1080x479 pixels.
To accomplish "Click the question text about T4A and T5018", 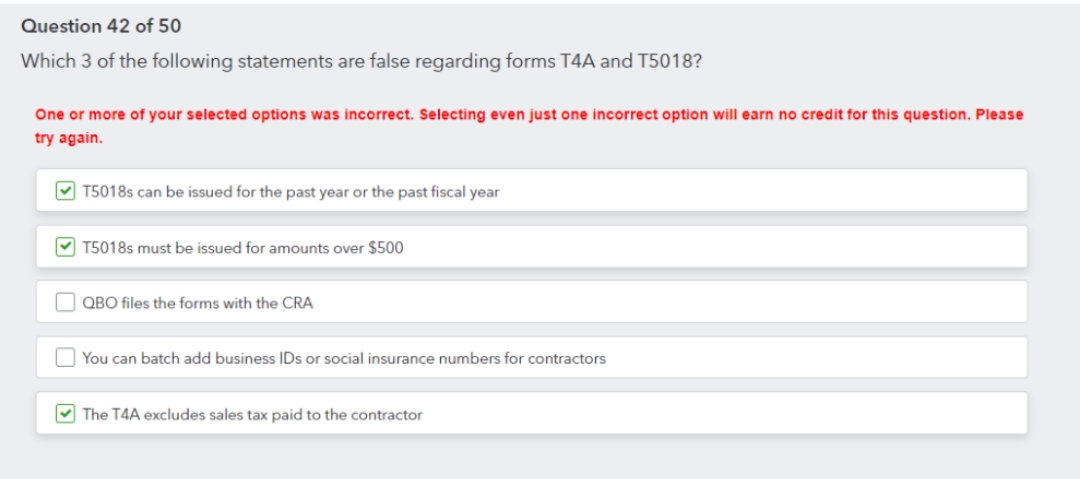I will [361, 61].
